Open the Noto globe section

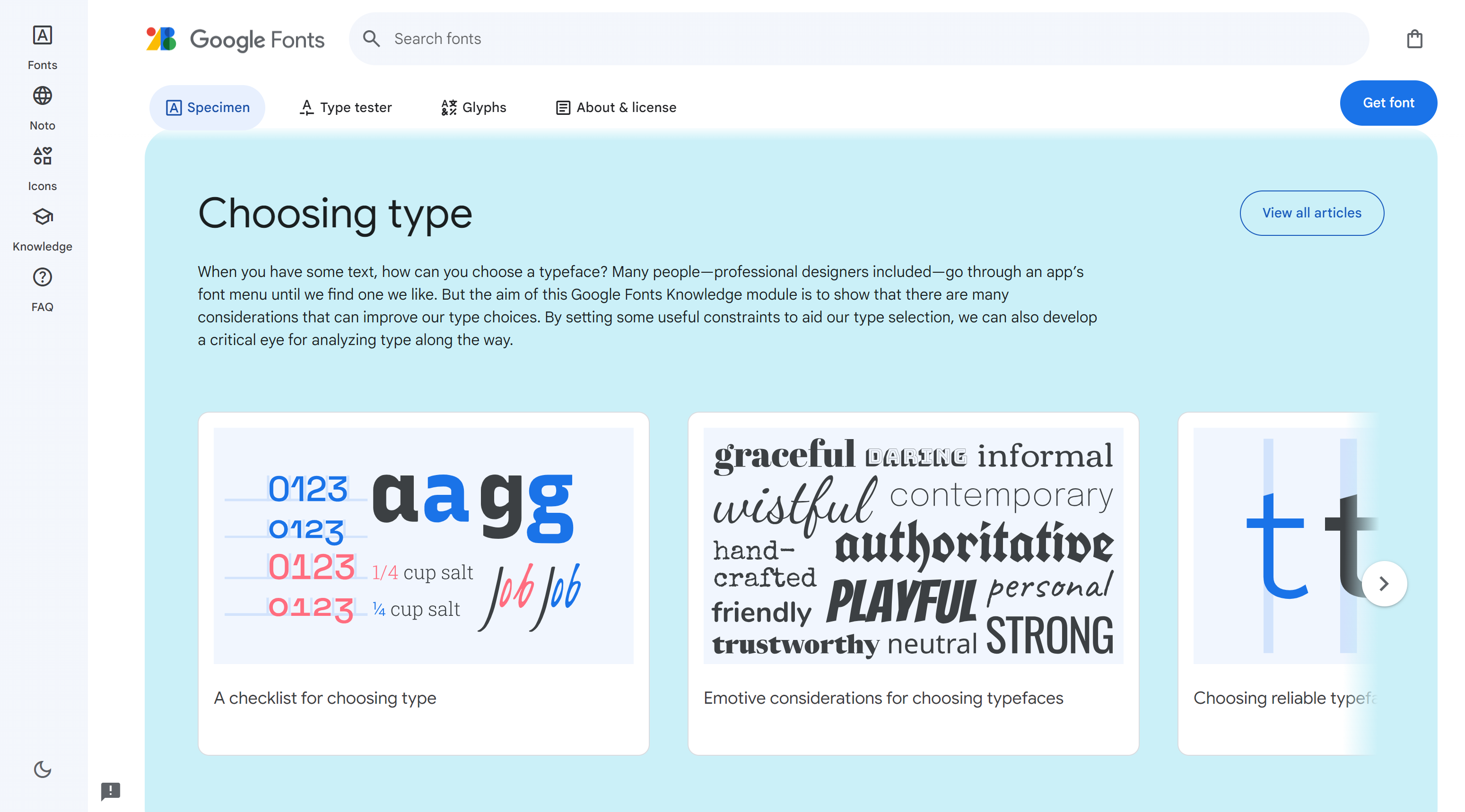(x=42, y=108)
